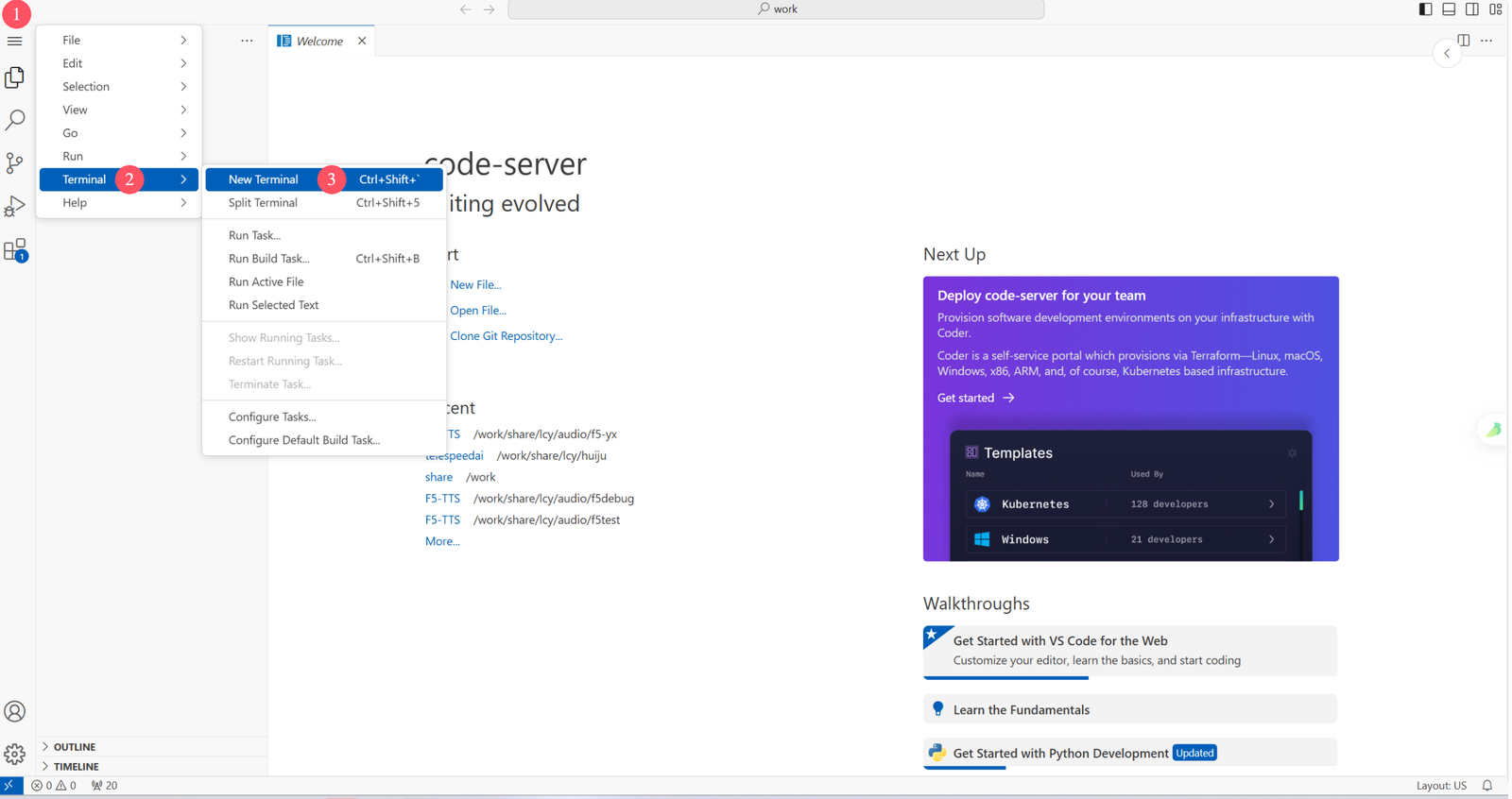Open the Go menu
This screenshot has width=1512, height=799.
coord(119,133)
